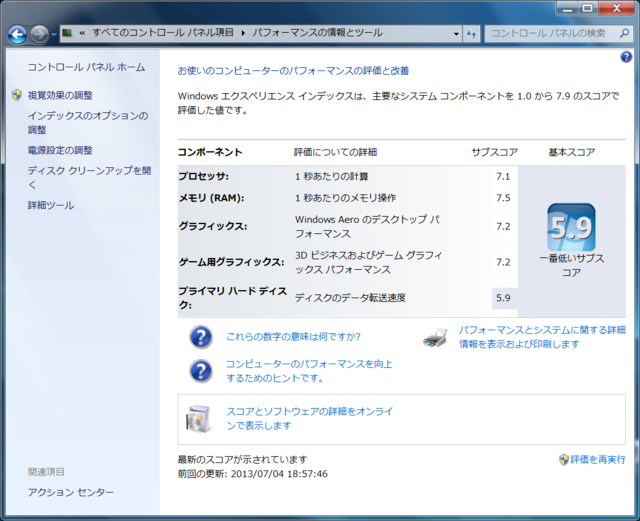
Task: Select すべてのコントロール パネル項目 breadcrumb
Action: (x=163, y=33)
